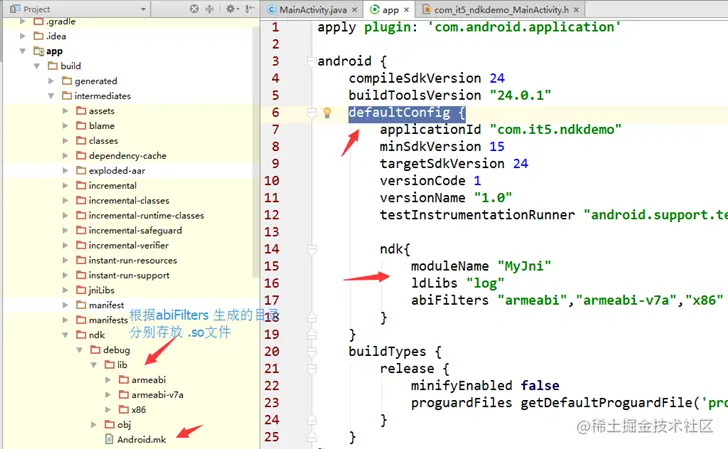Viewport: 728px width, 449px height.
Task: Select the .gradle folder
Action: coord(54,21)
